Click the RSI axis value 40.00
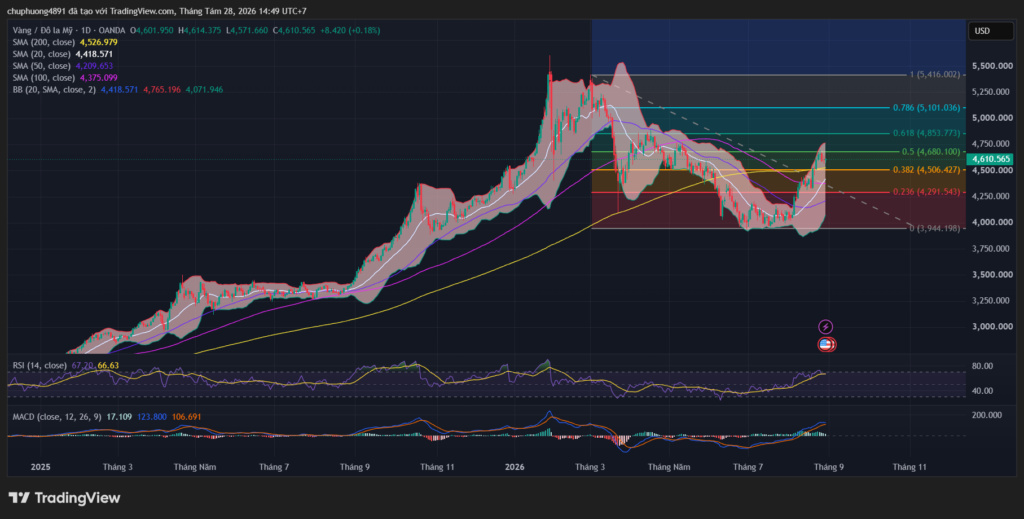 pos(982,391)
